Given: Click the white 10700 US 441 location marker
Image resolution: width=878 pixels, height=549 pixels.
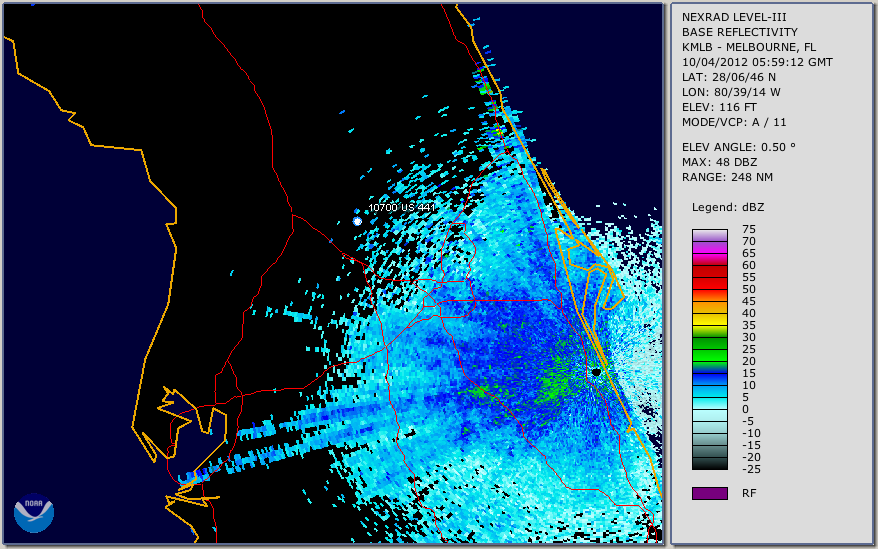Looking at the screenshot, I should [357, 221].
